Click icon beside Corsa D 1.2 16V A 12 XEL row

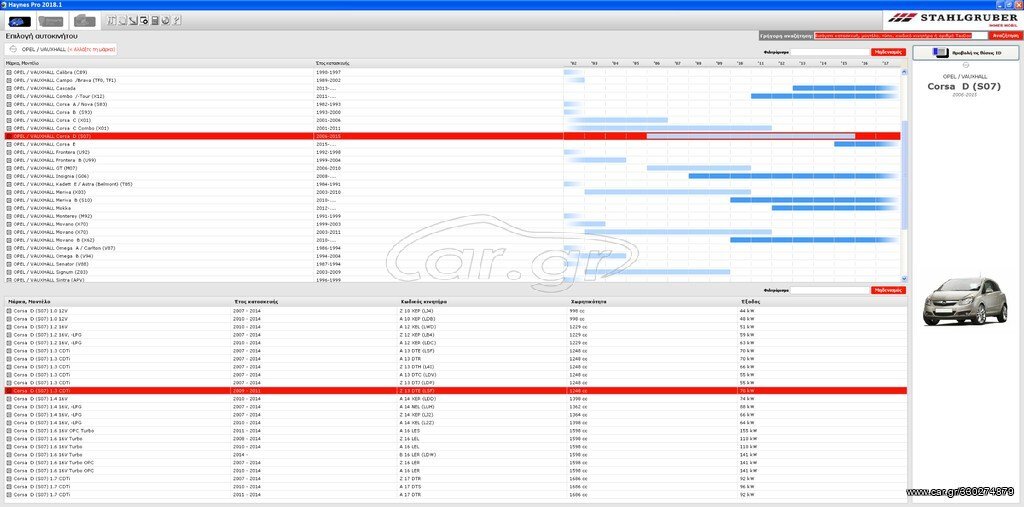pos(8,327)
